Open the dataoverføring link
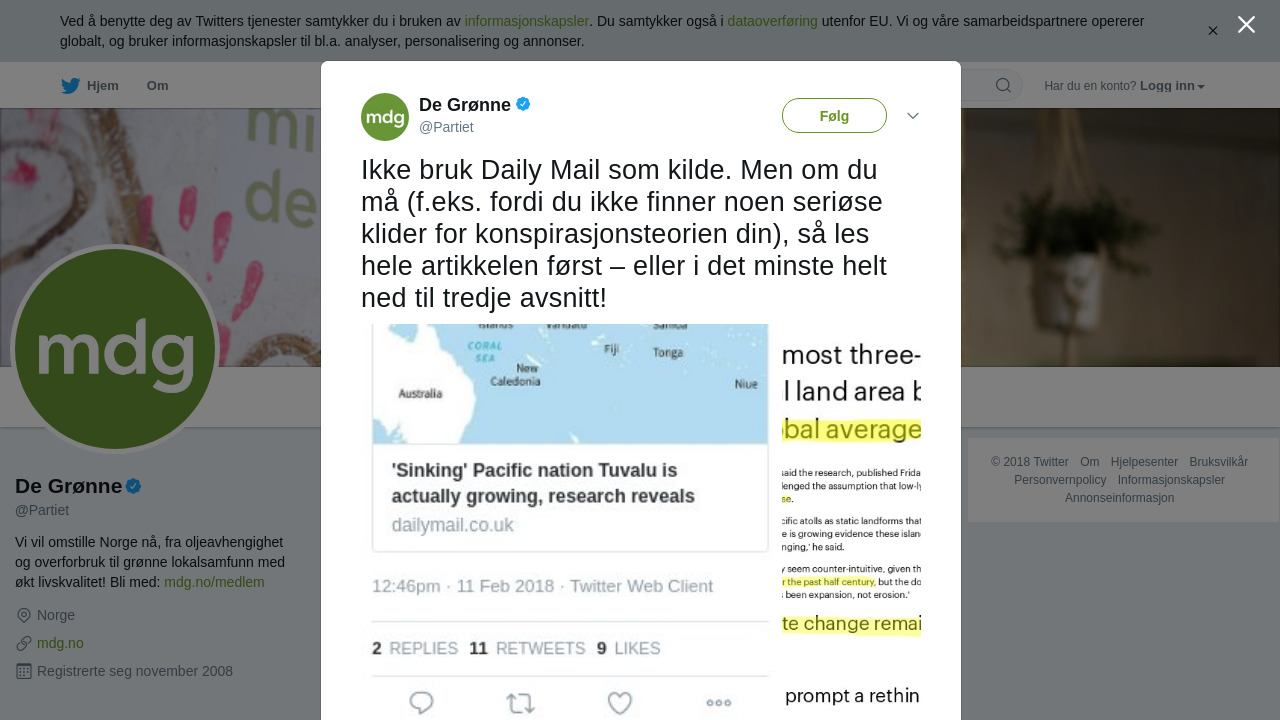The width and height of the screenshot is (1280, 720). pos(772,21)
